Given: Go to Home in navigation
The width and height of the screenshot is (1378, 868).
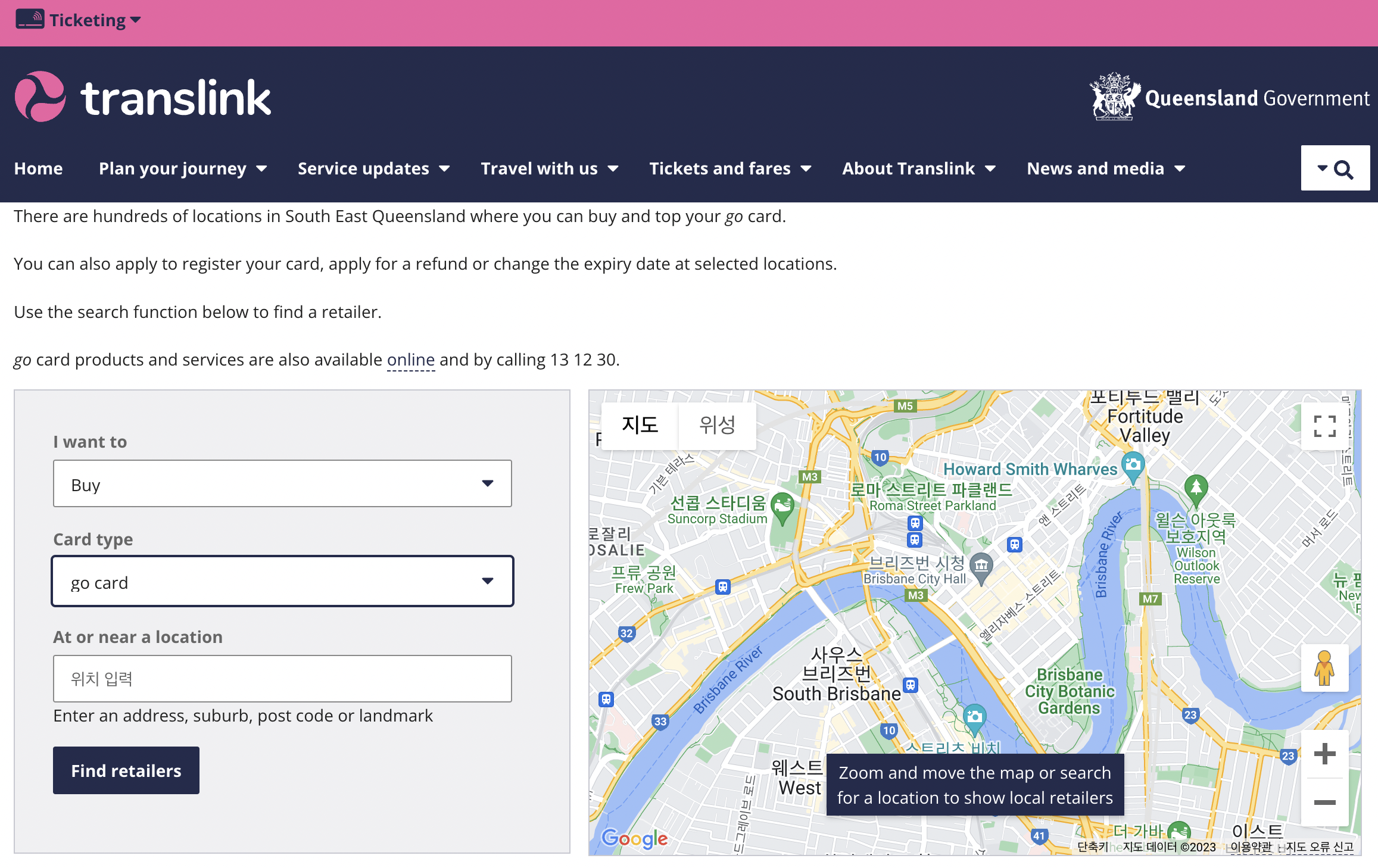Looking at the screenshot, I should pos(39,169).
